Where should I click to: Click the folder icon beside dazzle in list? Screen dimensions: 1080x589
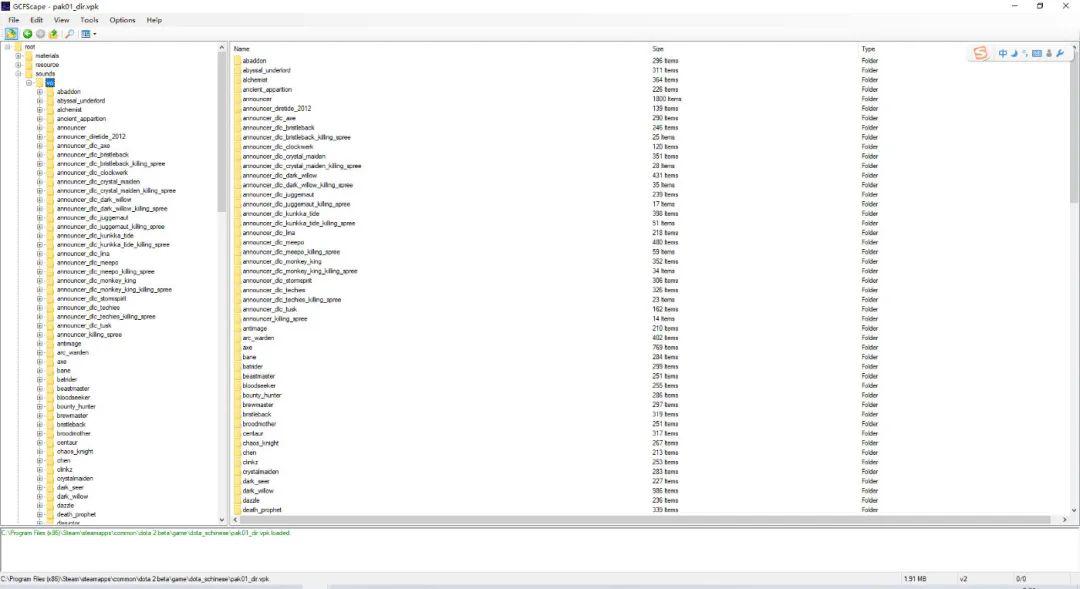pos(238,501)
